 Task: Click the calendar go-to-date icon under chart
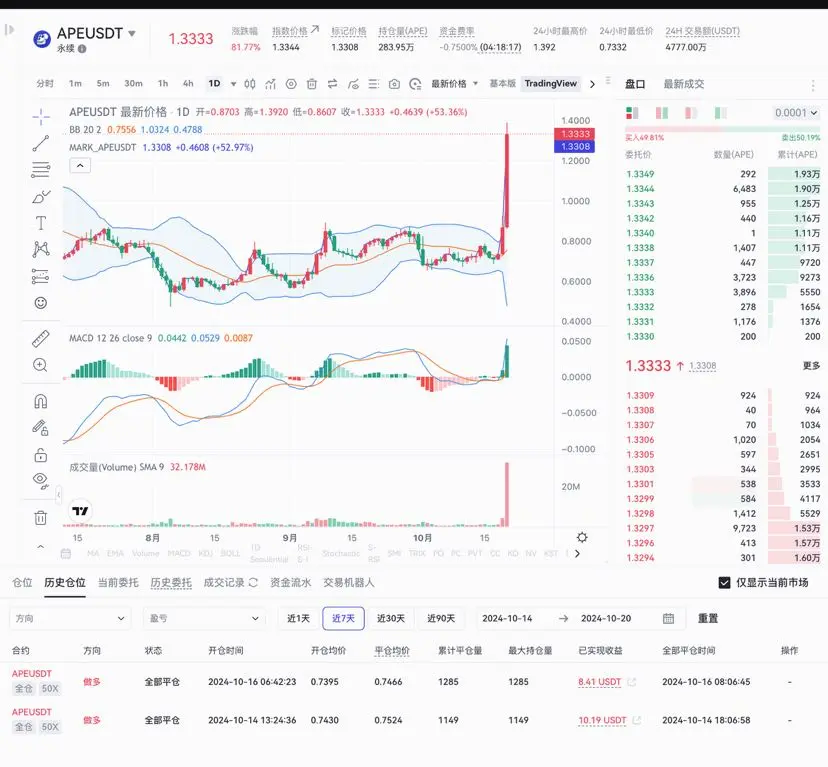(66, 554)
